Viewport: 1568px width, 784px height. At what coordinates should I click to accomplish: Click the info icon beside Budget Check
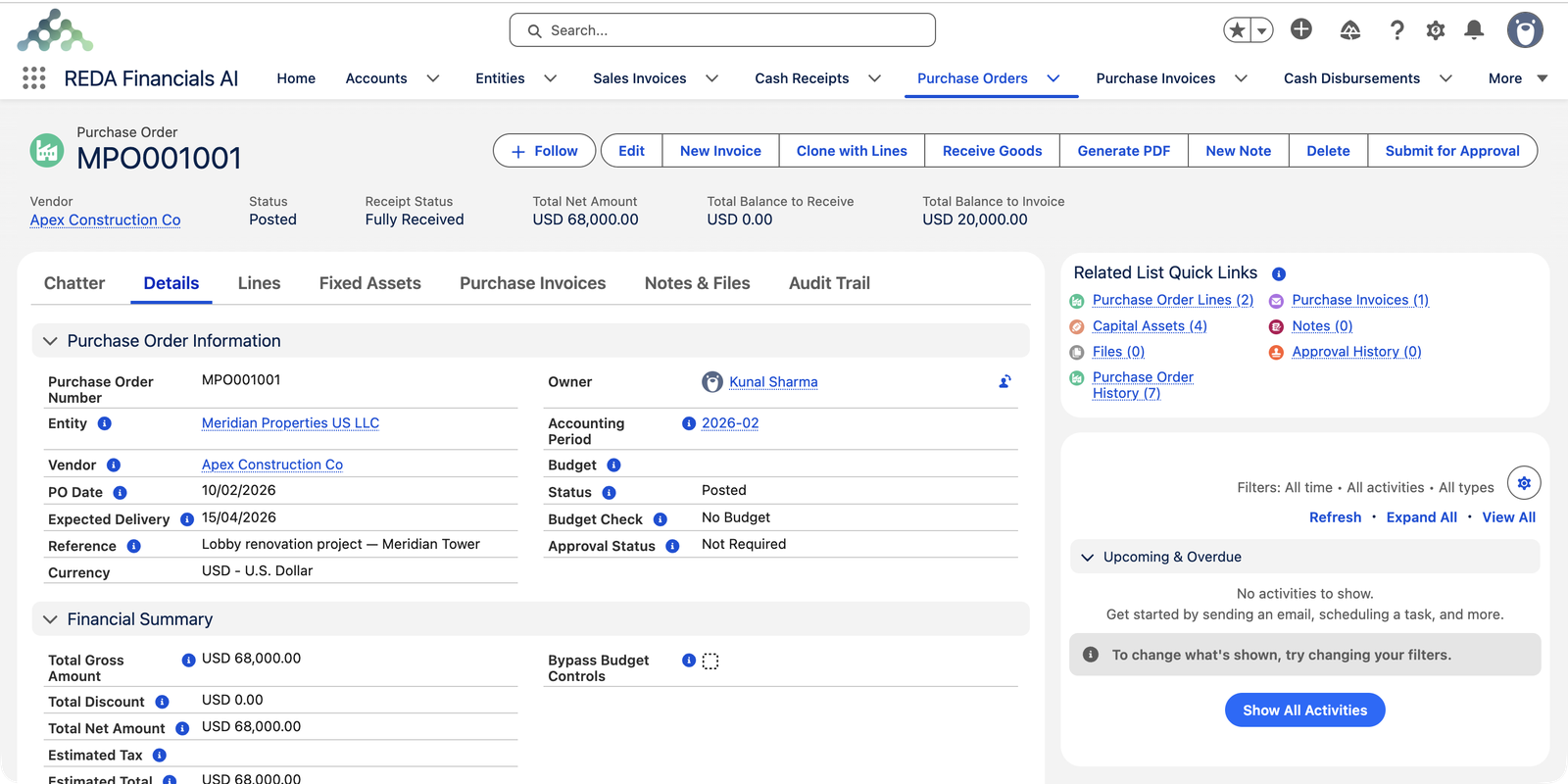[x=661, y=519]
